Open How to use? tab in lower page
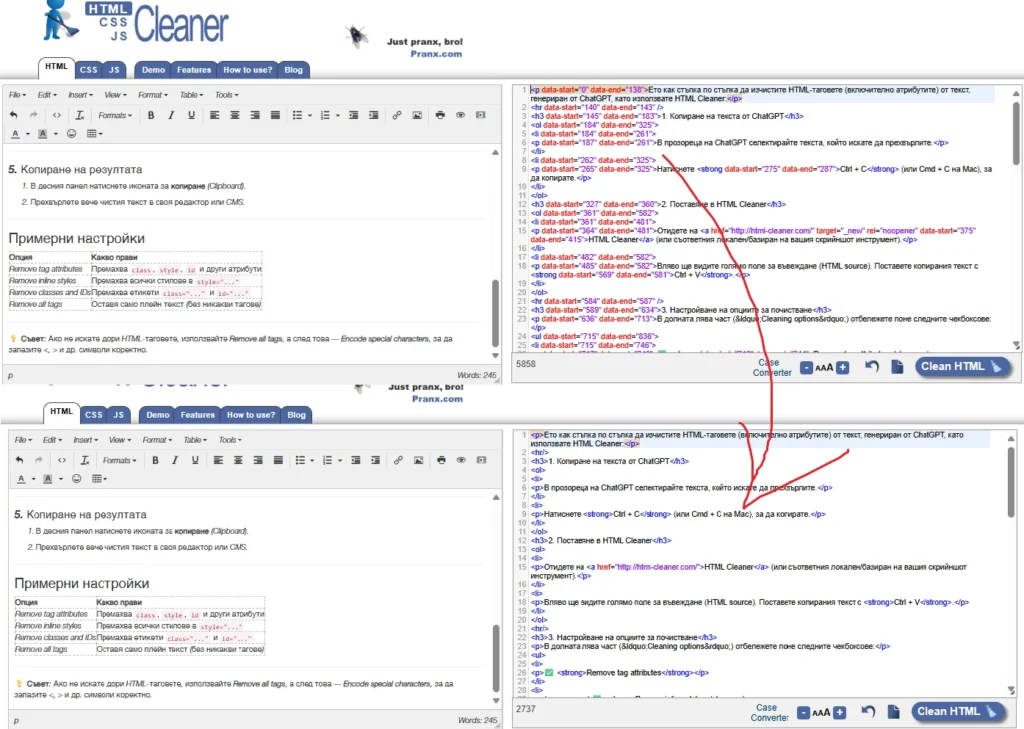This screenshot has height=729, width=1024. [251, 415]
